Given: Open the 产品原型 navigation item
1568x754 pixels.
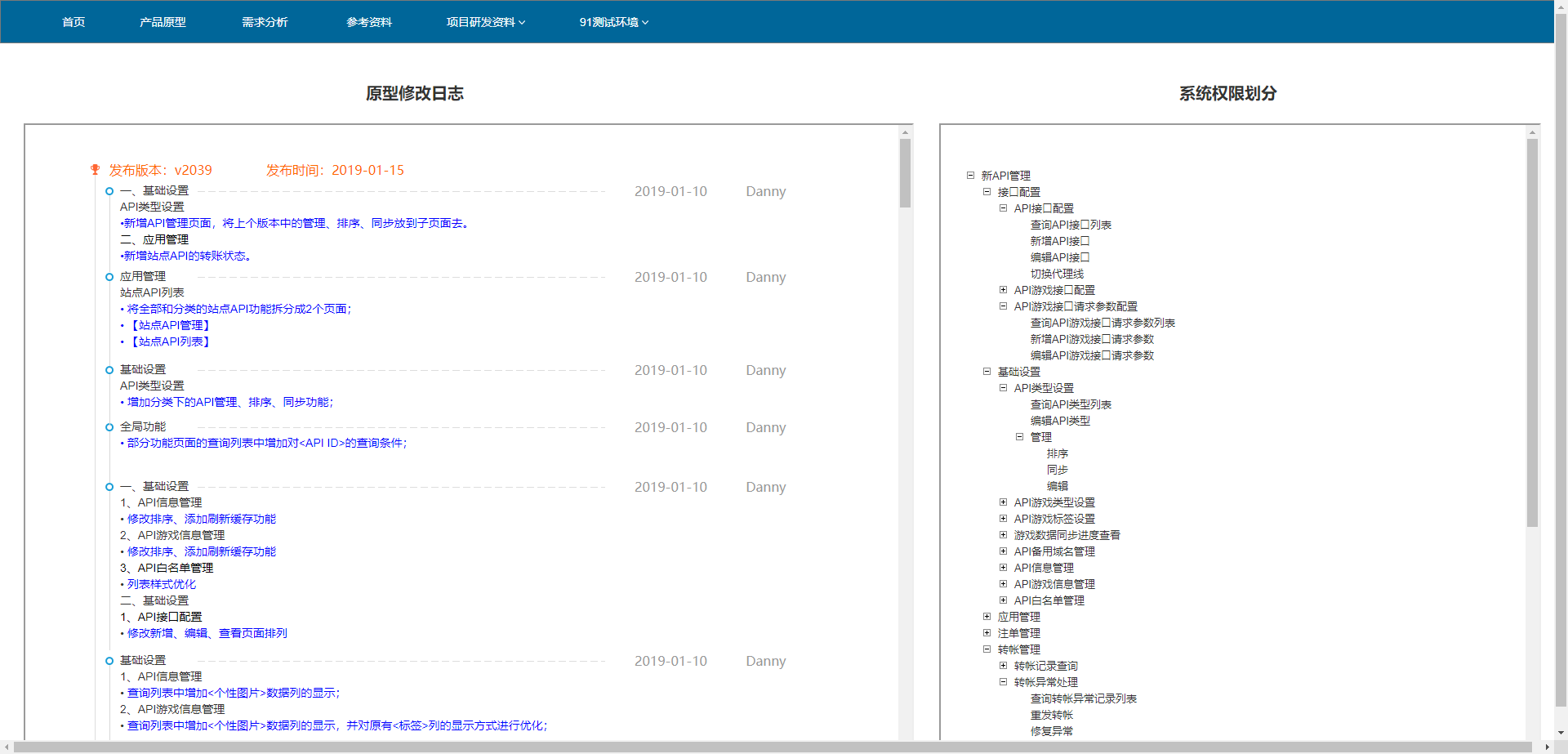Looking at the screenshot, I should [163, 22].
